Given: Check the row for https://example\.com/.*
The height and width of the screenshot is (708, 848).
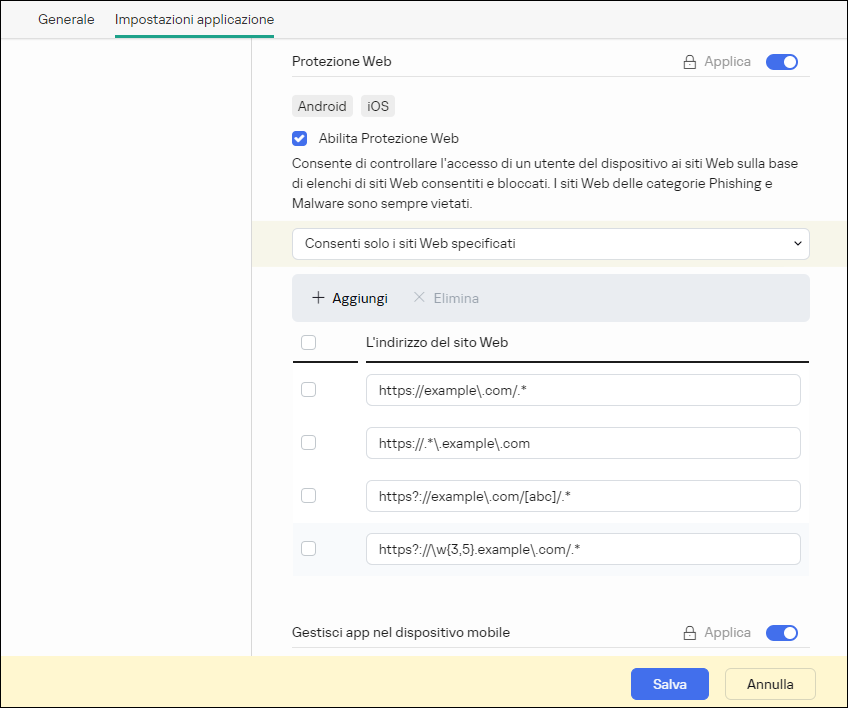Looking at the screenshot, I should 309,390.
